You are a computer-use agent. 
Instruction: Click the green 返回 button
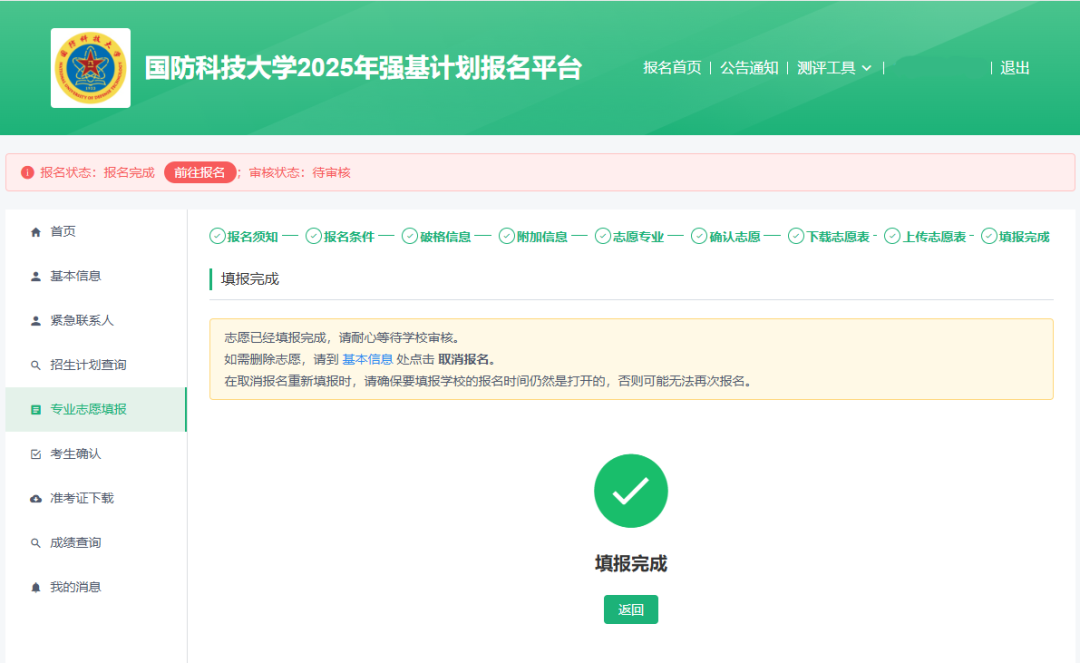click(631, 609)
